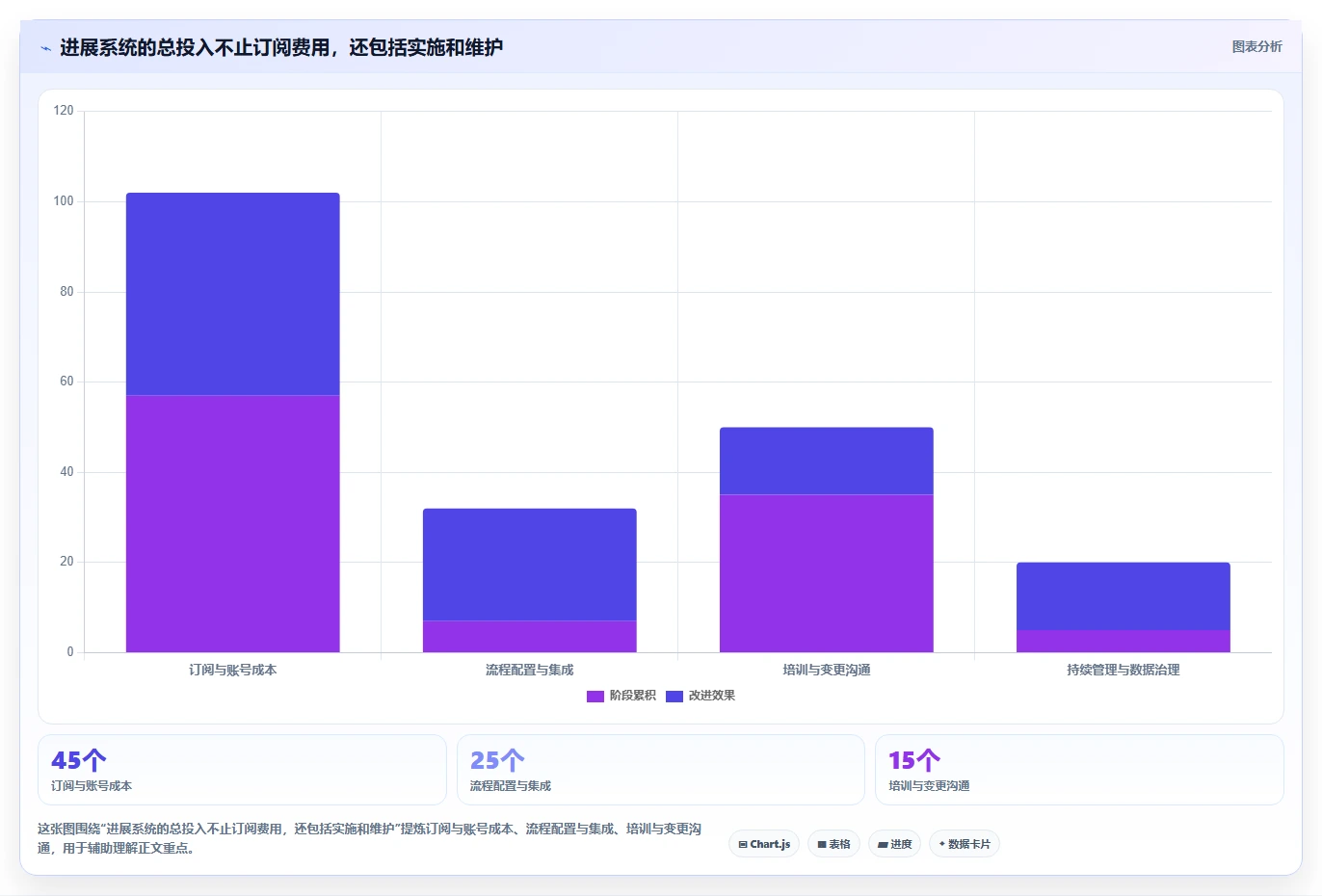Screen dimensions: 1322x896
Task: Click the purple 阶段累积 legend swatch
Action: [595, 697]
